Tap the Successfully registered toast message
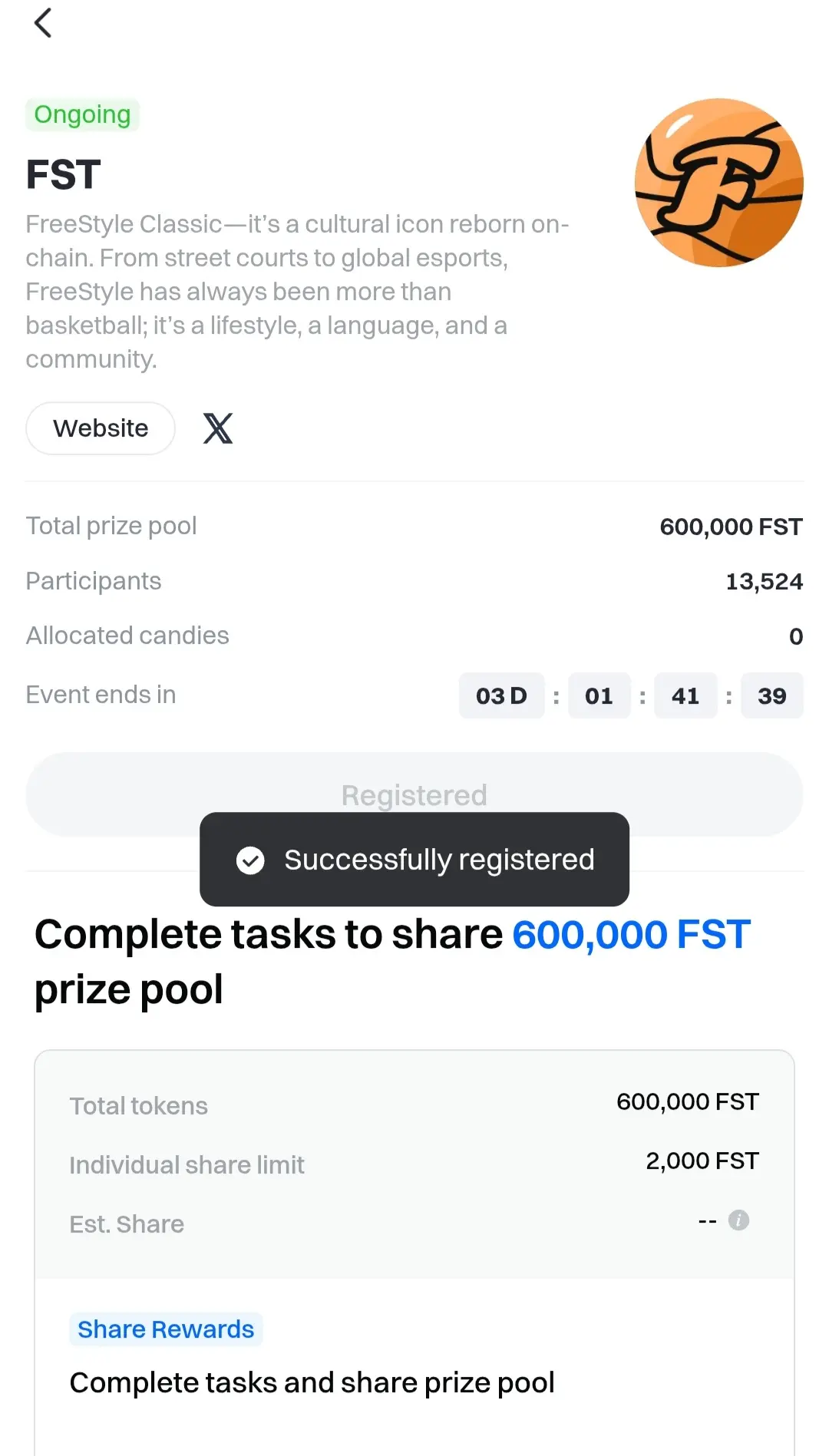This screenshot has height=1456, width=829. point(414,860)
